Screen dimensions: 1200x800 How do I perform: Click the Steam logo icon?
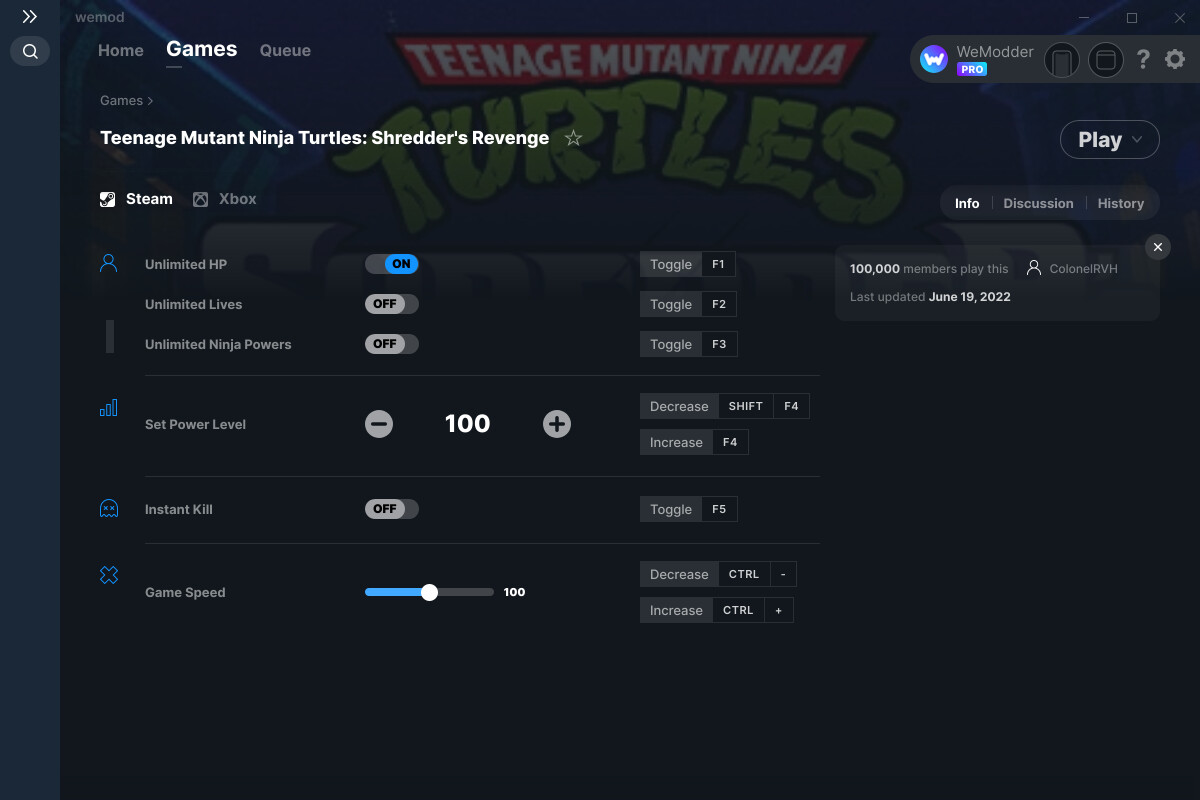coord(107,199)
